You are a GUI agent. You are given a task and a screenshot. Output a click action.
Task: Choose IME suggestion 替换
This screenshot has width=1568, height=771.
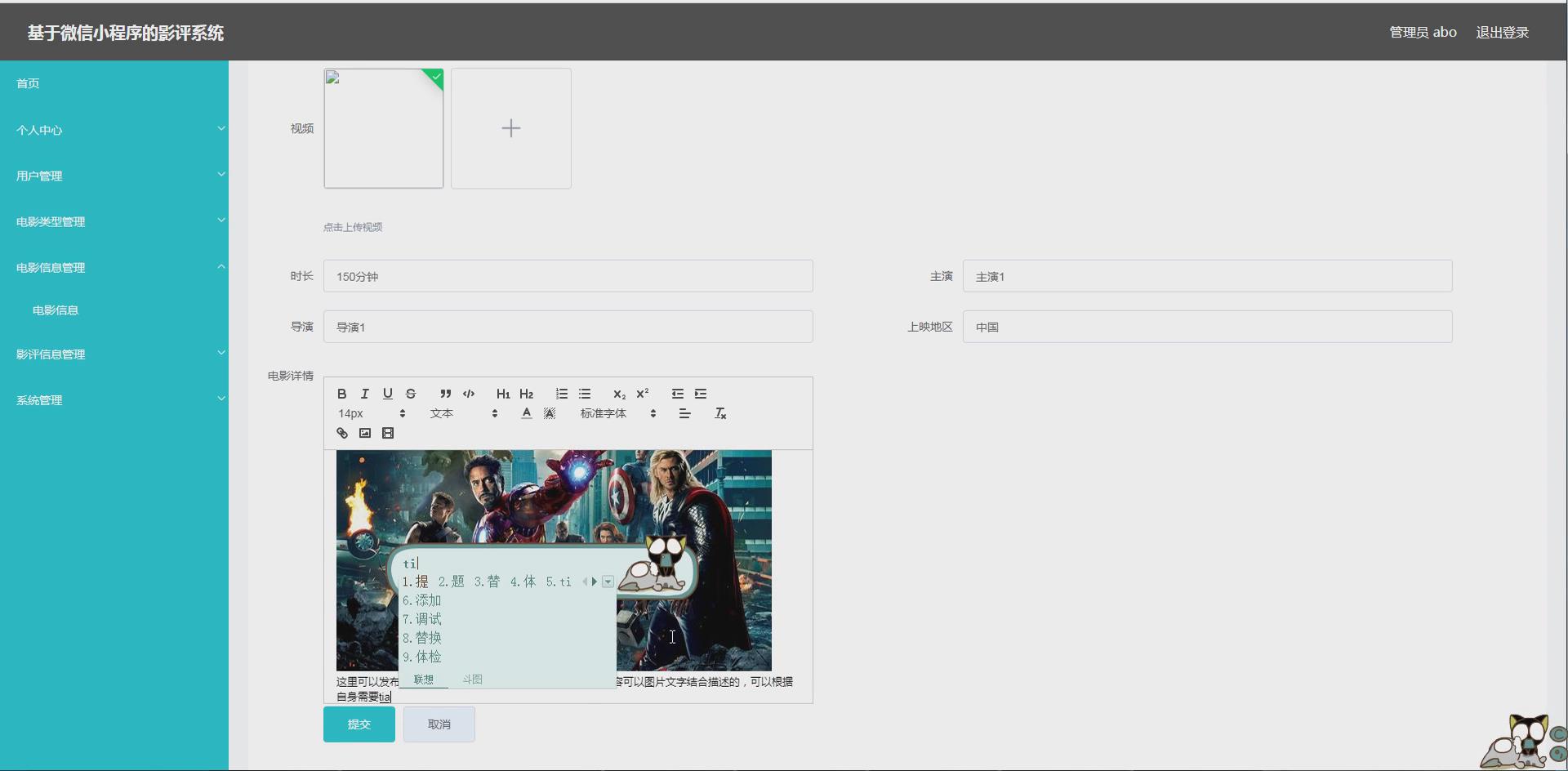pyautogui.click(x=422, y=638)
